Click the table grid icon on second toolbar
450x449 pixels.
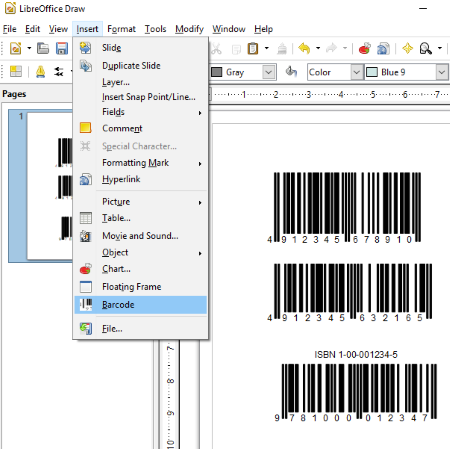16,71
